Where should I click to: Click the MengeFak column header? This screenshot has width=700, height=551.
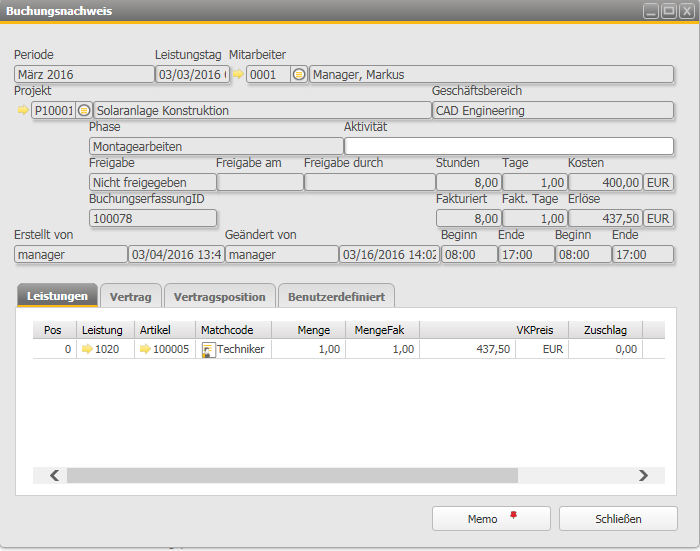click(x=382, y=330)
